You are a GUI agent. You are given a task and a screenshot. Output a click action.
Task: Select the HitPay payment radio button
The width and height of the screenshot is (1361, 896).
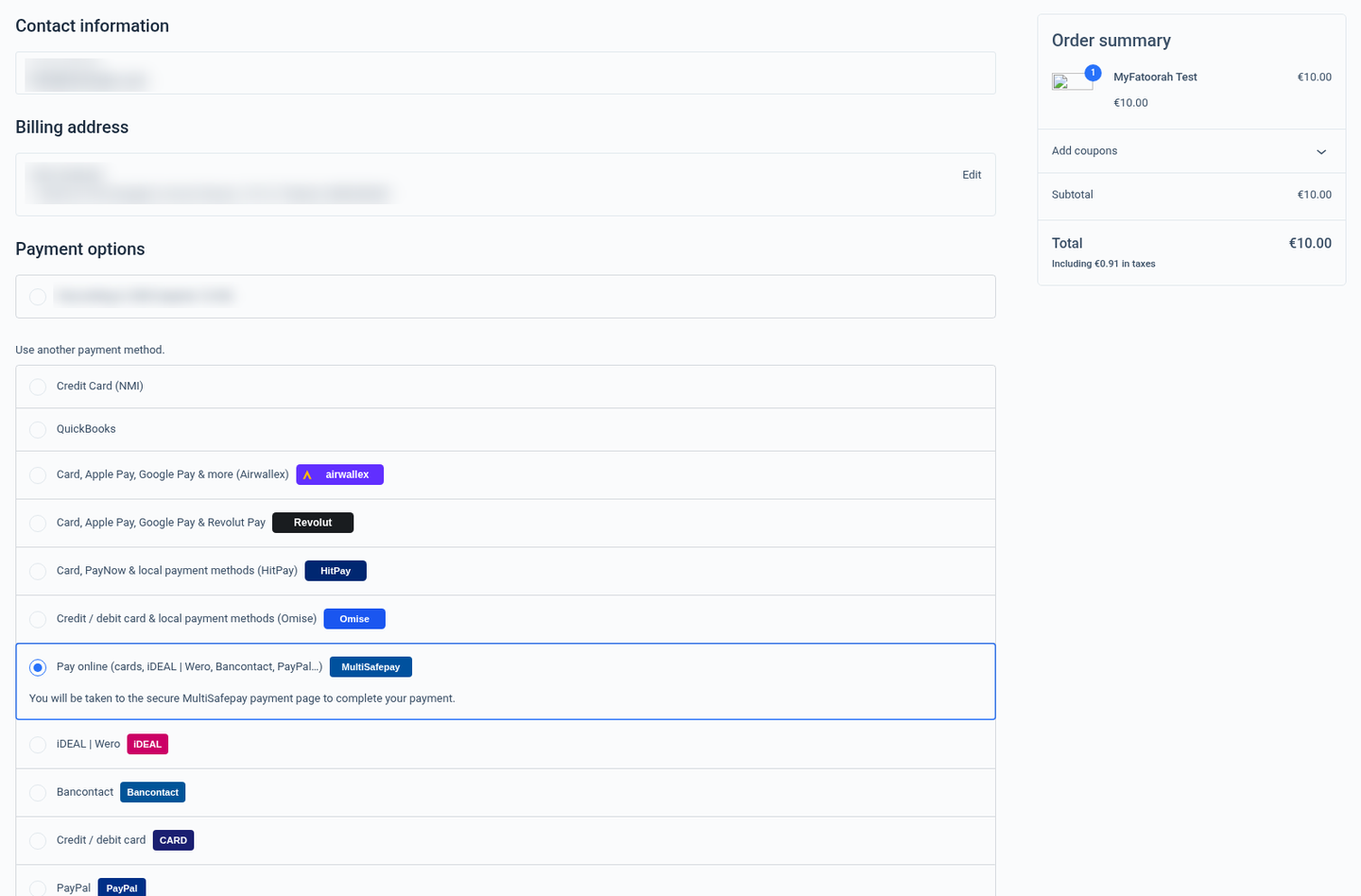click(38, 572)
